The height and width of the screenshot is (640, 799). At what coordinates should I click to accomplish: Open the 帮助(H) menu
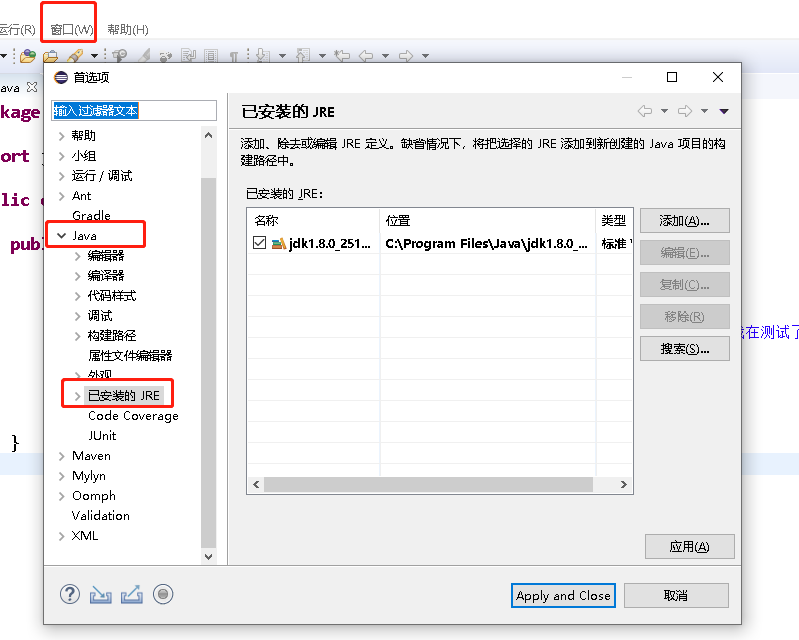[x=128, y=30]
